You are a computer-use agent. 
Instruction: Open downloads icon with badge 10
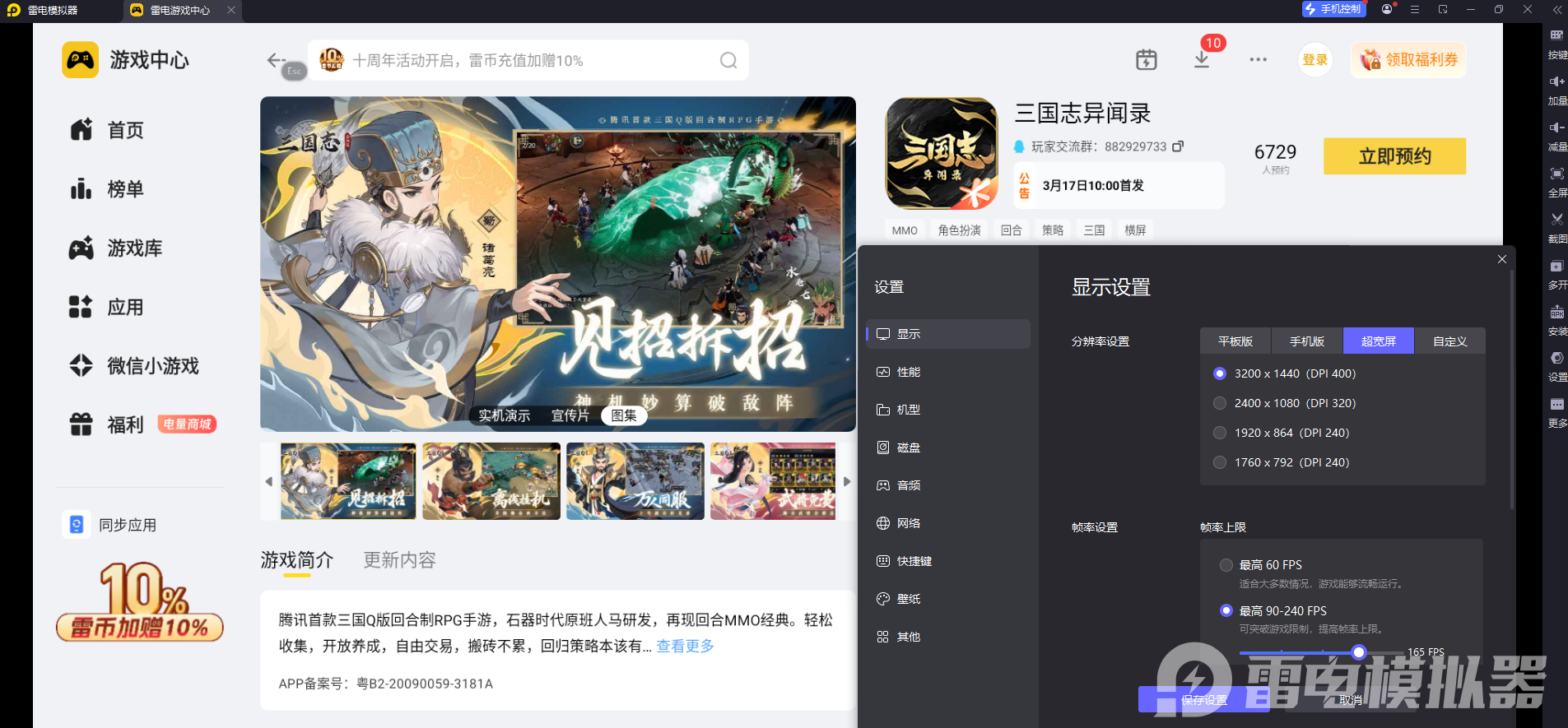1202,59
